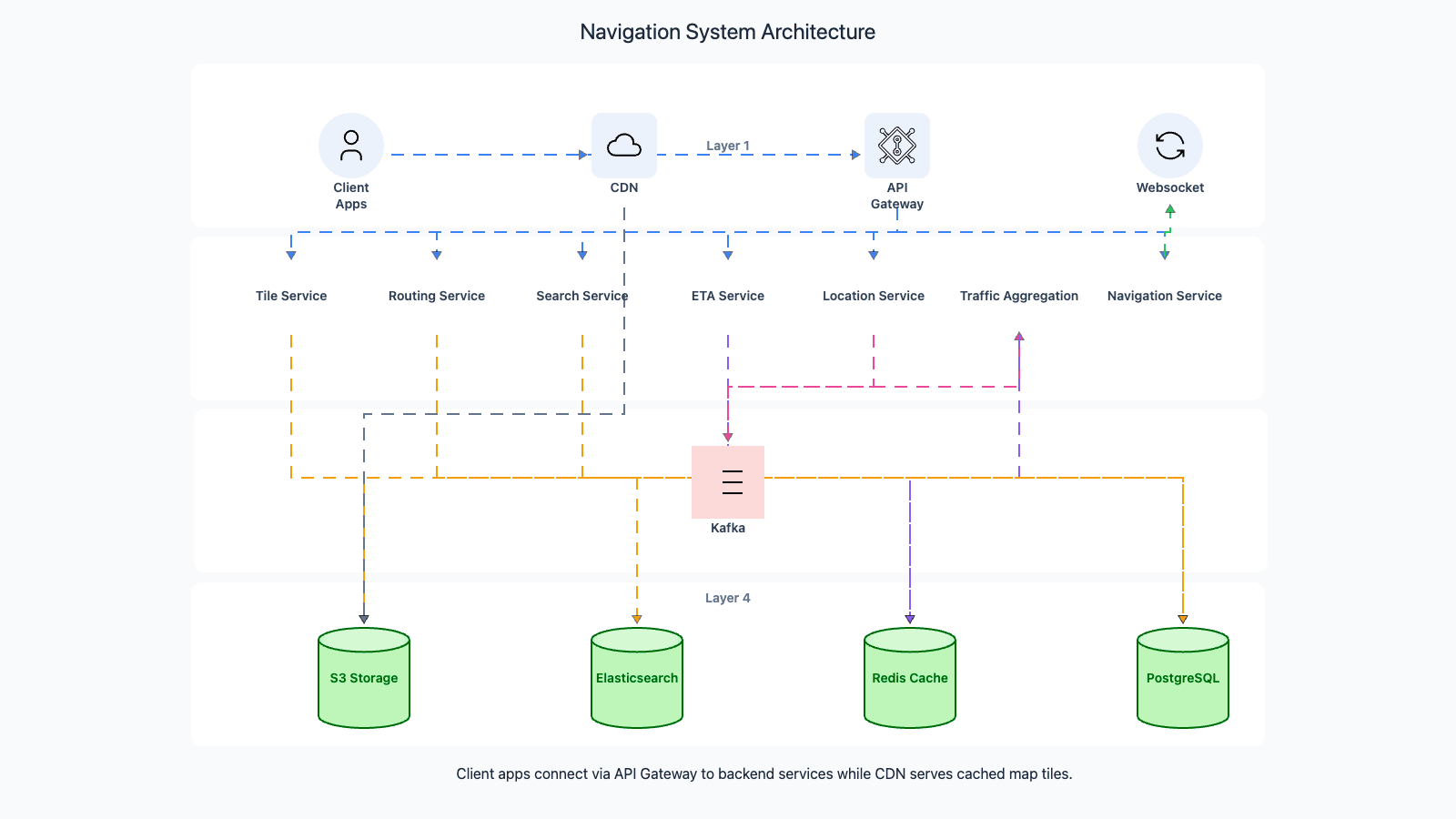Select the S3 Storage cylinder
1456x819 pixels.
pyautogui.click(x=364, y=678)
